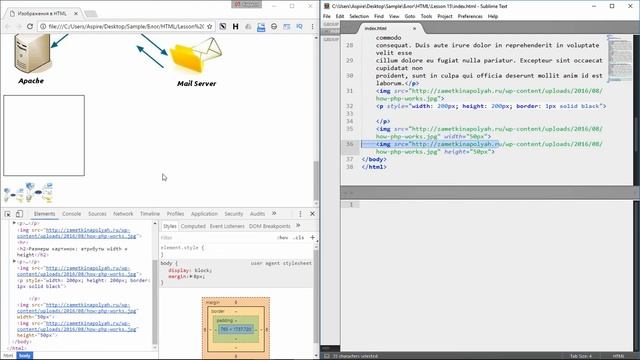The width and height of the screenshot is (640, 360).
Task: Open Event Listeners tab
Action: click(x=227, y=226)
